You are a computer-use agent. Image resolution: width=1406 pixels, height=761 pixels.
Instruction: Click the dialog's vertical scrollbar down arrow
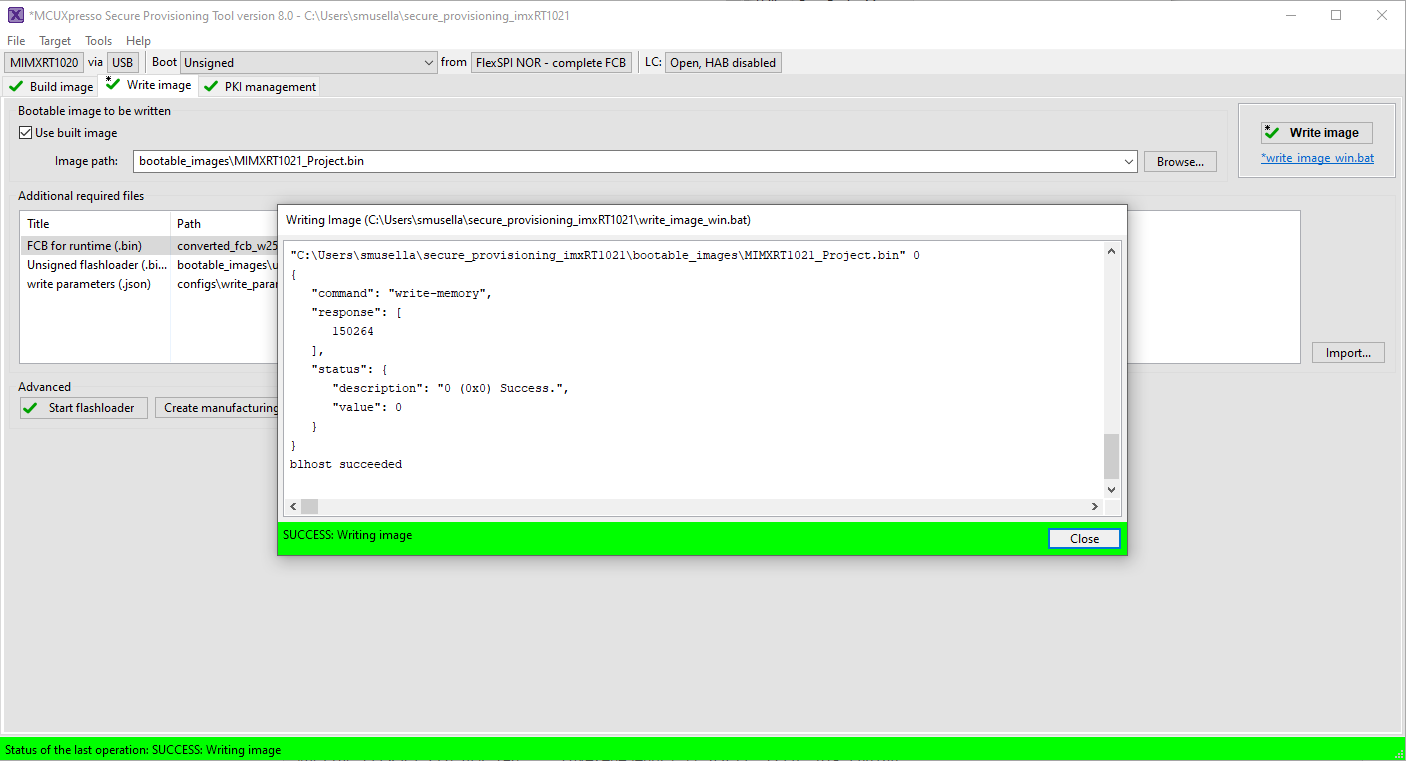pyautogui.click(x=1111, y=490)
